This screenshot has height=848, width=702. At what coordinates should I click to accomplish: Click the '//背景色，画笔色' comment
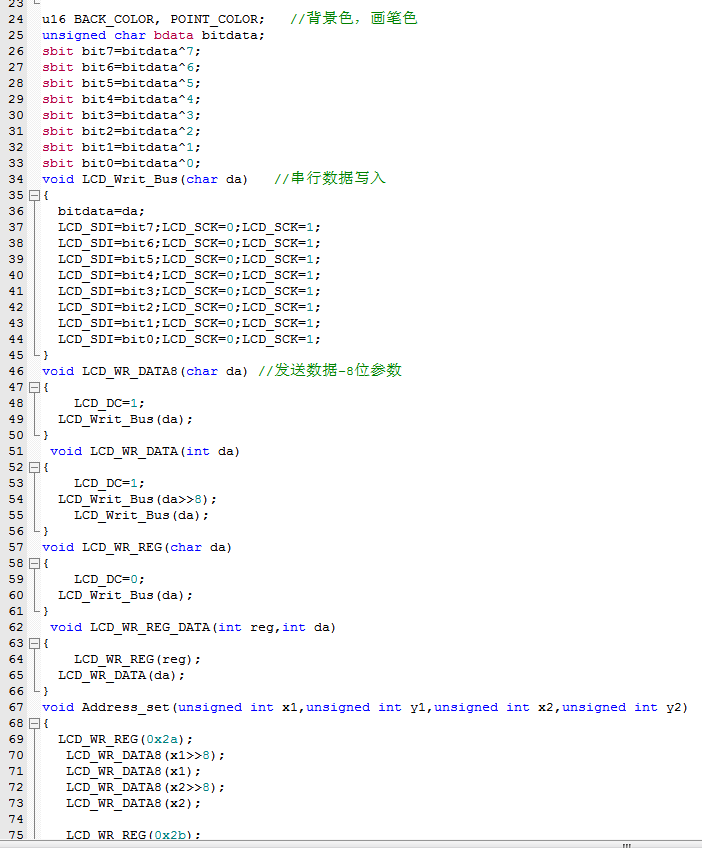pos(354,18)
